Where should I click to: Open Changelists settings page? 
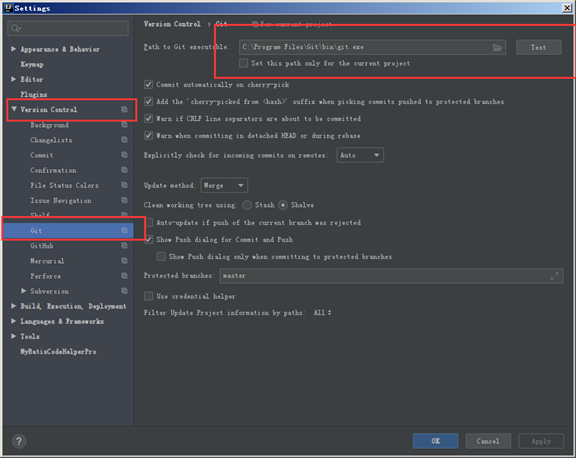click(x=51, y=140)
